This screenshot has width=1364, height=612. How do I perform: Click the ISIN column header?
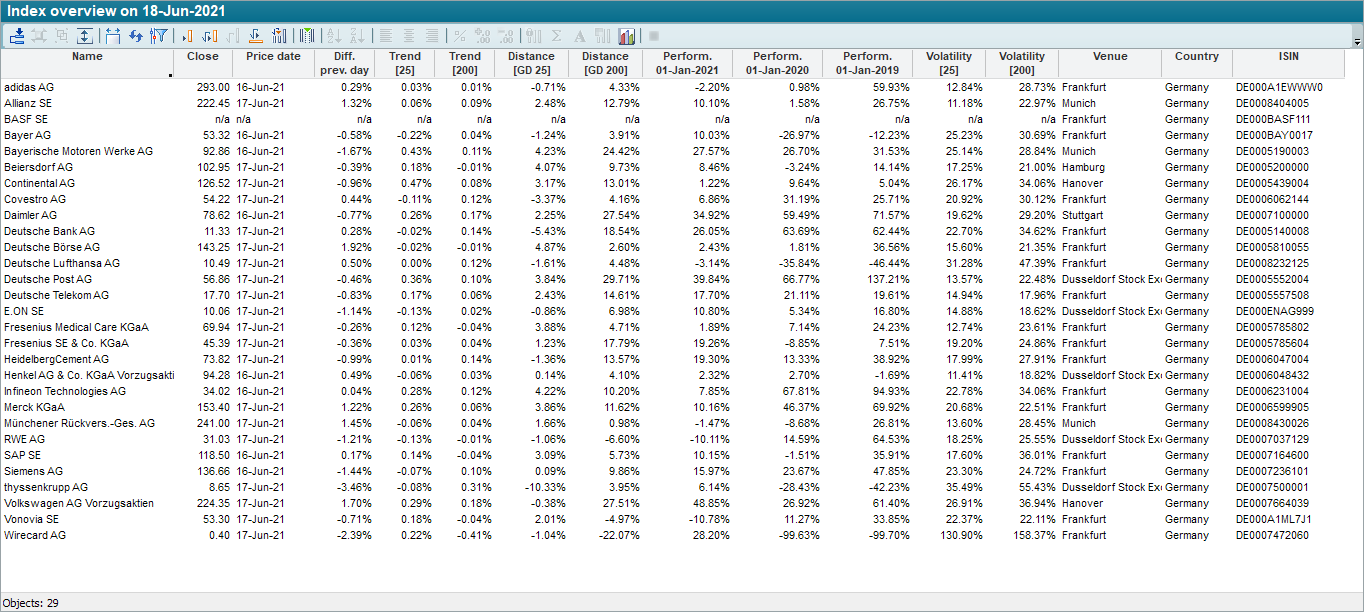tap(1289, 57)
